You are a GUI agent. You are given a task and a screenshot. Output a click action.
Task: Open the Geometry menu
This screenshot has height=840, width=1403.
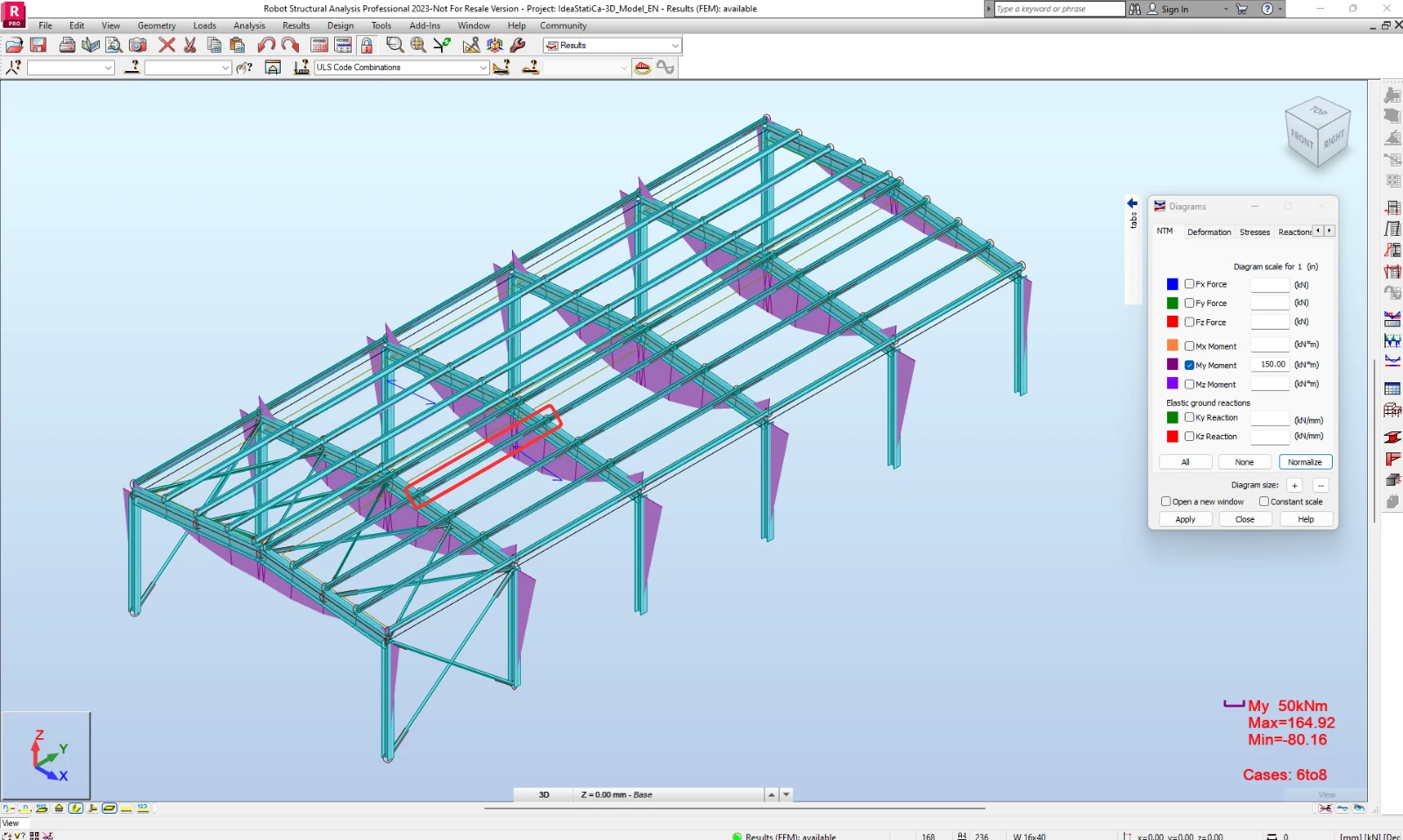point(157,25)
